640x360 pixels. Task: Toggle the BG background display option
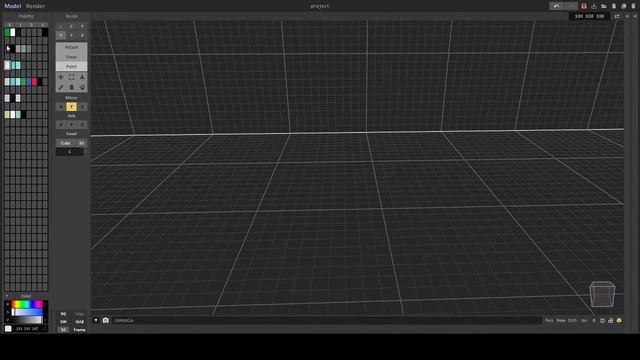point(63,314)
